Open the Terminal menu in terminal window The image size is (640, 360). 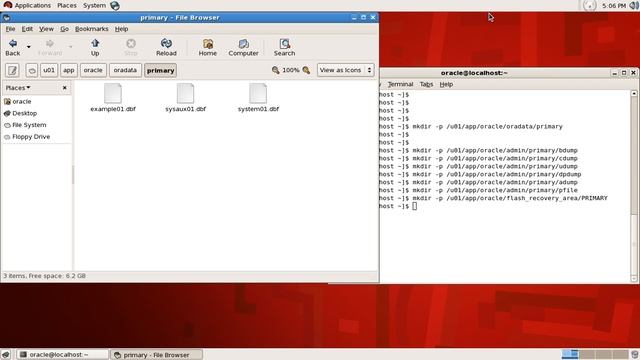(x=400, y=84)
